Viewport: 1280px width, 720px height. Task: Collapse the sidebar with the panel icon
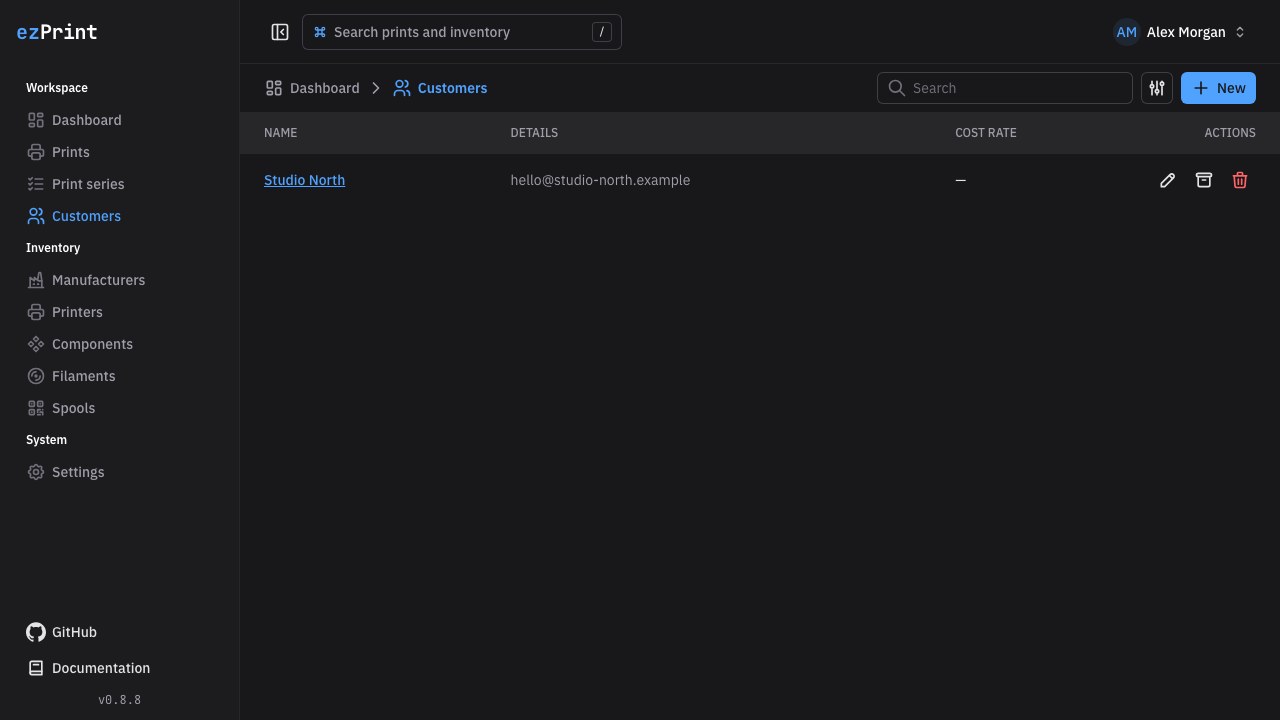[x=280, y=32]
